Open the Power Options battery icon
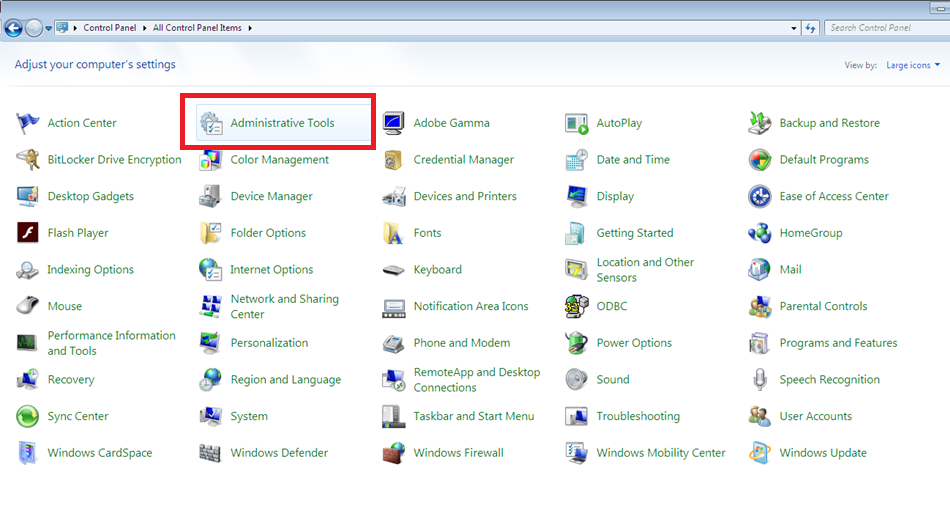Screen dimensions: 950x526 (x=576, y=343)
